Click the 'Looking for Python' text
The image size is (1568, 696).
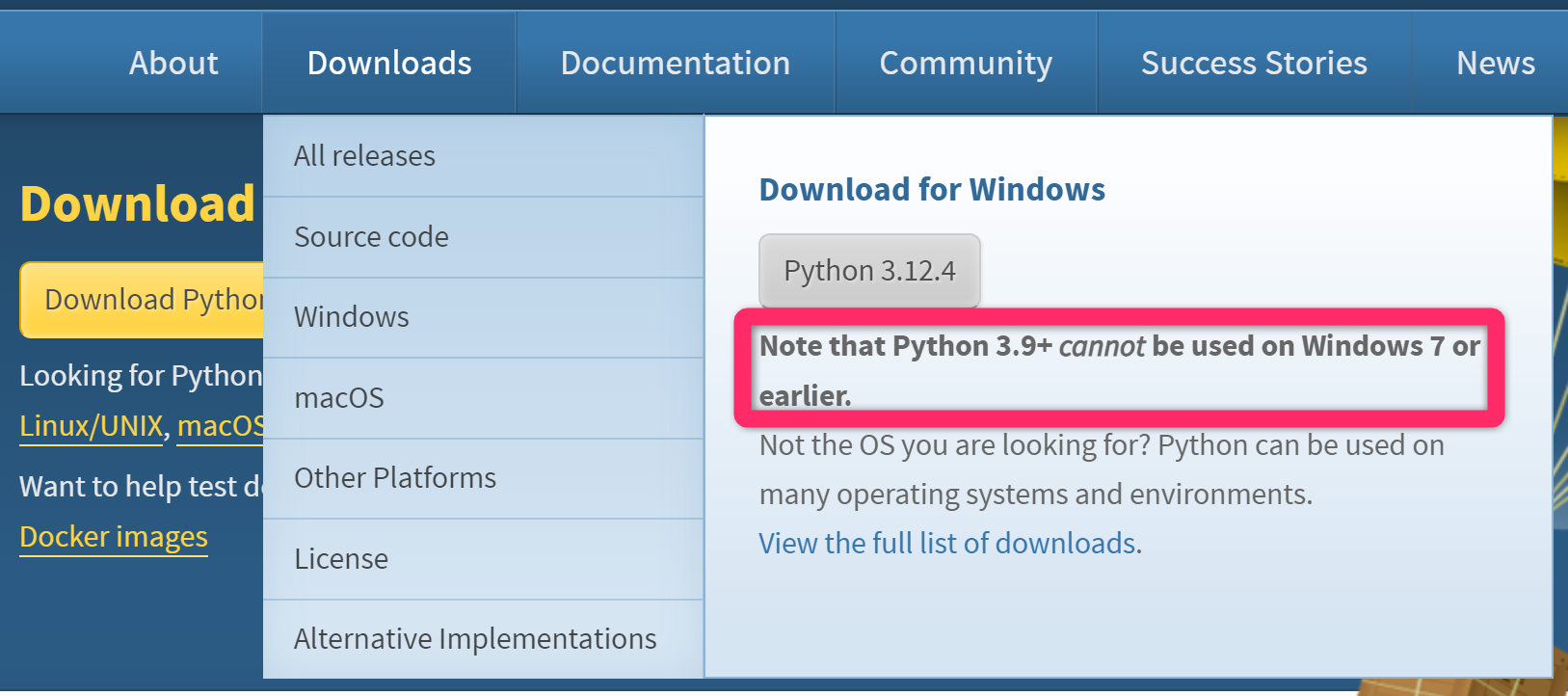coord(141,376)
